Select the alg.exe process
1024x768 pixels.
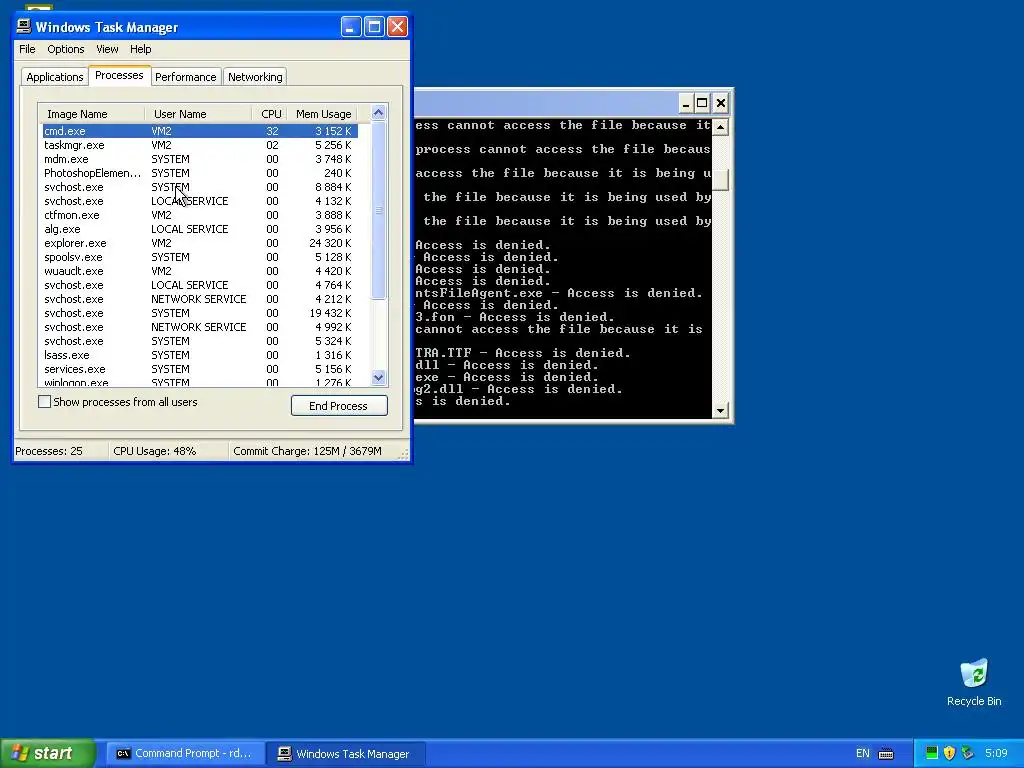tap(200, 229)
